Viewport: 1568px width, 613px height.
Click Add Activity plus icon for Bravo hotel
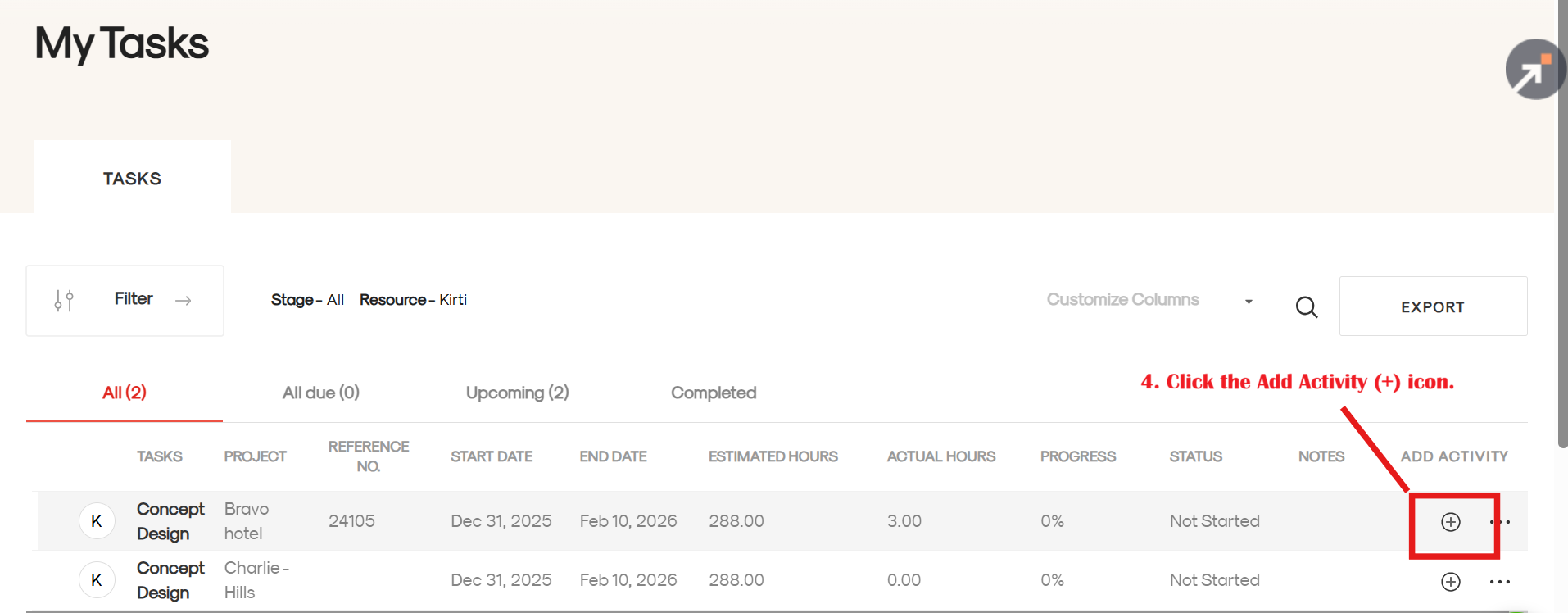pyautogui.click(x=1450, y=522)
